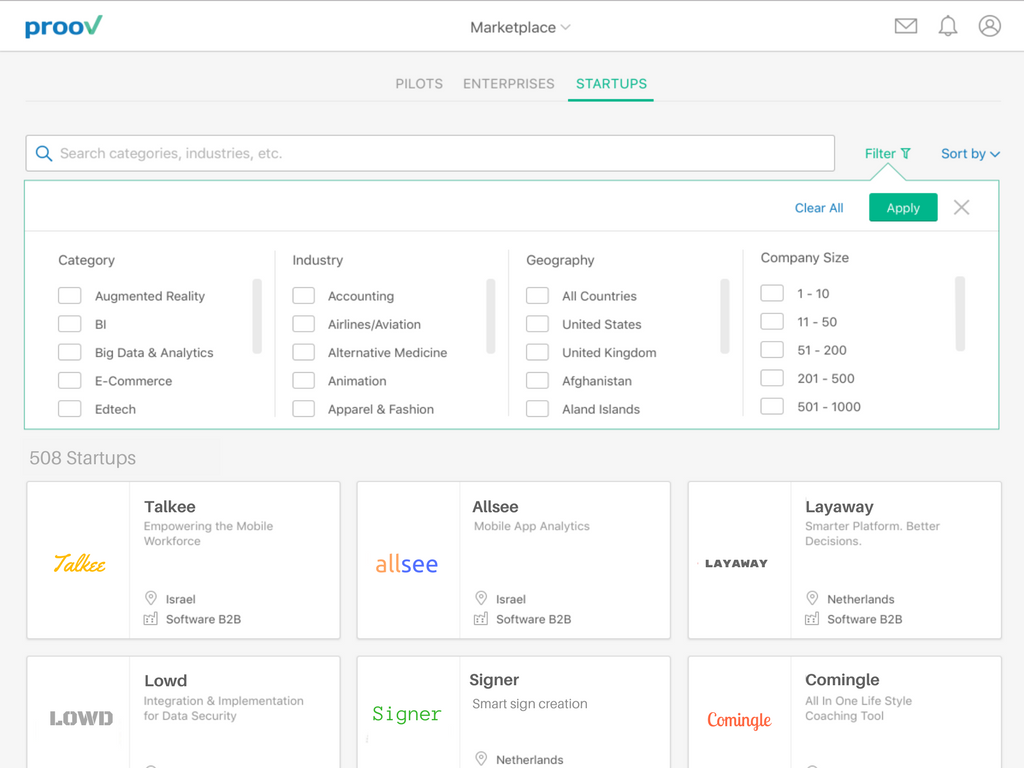Viewport: 1024px width, 768px height.
Task: Click the Clear All link
Action: click(x=819, y=208)
